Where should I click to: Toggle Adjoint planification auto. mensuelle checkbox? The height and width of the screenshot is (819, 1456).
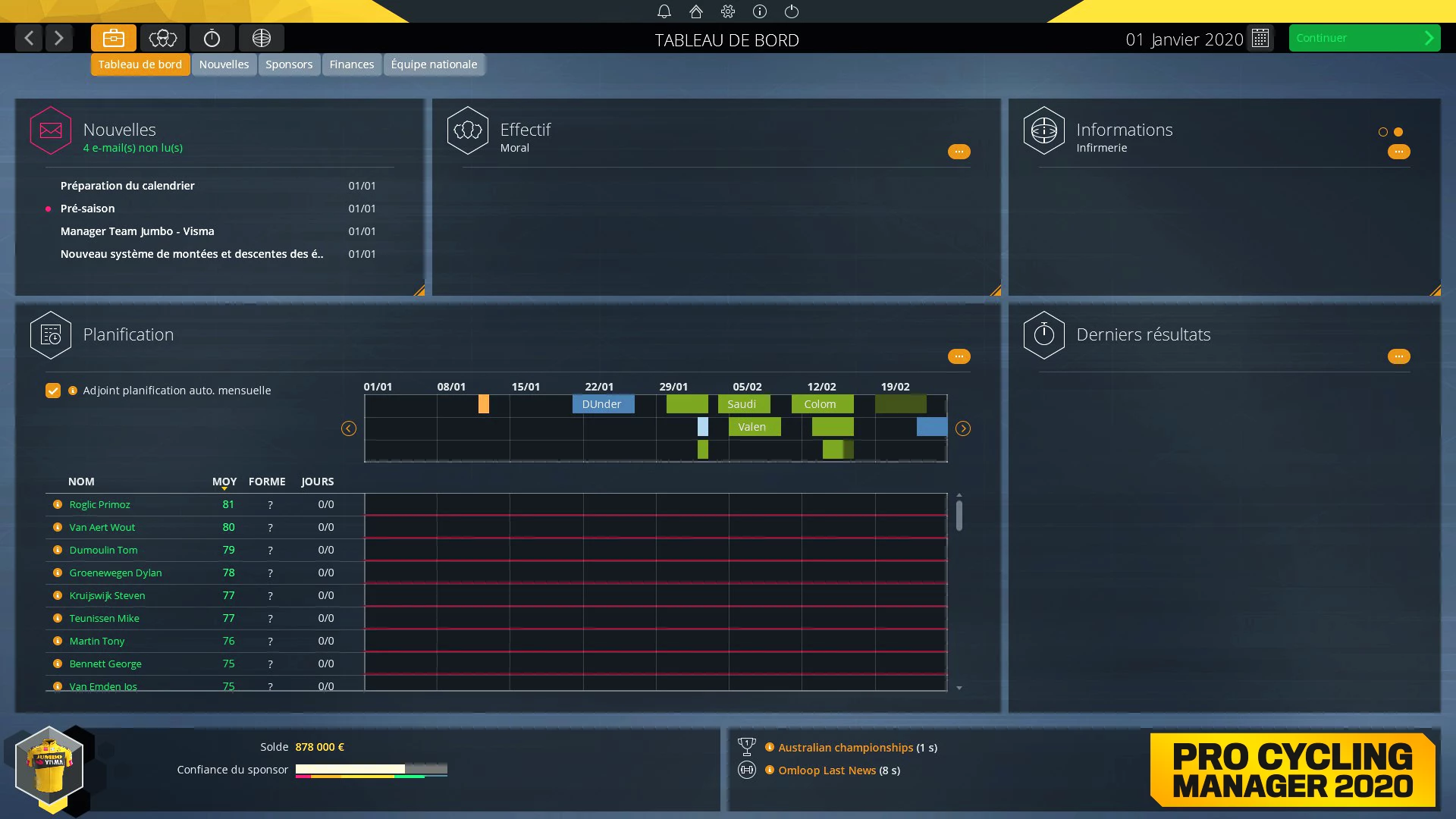(53, 391)
